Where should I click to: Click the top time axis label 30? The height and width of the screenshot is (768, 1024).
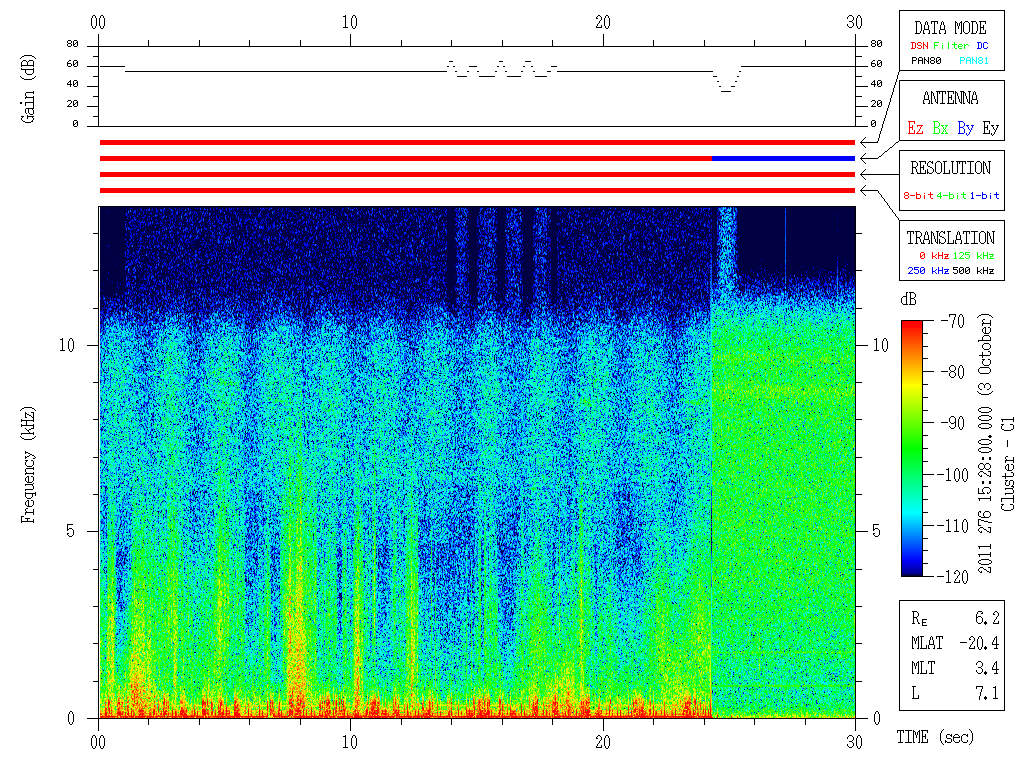tap(855, 22)
